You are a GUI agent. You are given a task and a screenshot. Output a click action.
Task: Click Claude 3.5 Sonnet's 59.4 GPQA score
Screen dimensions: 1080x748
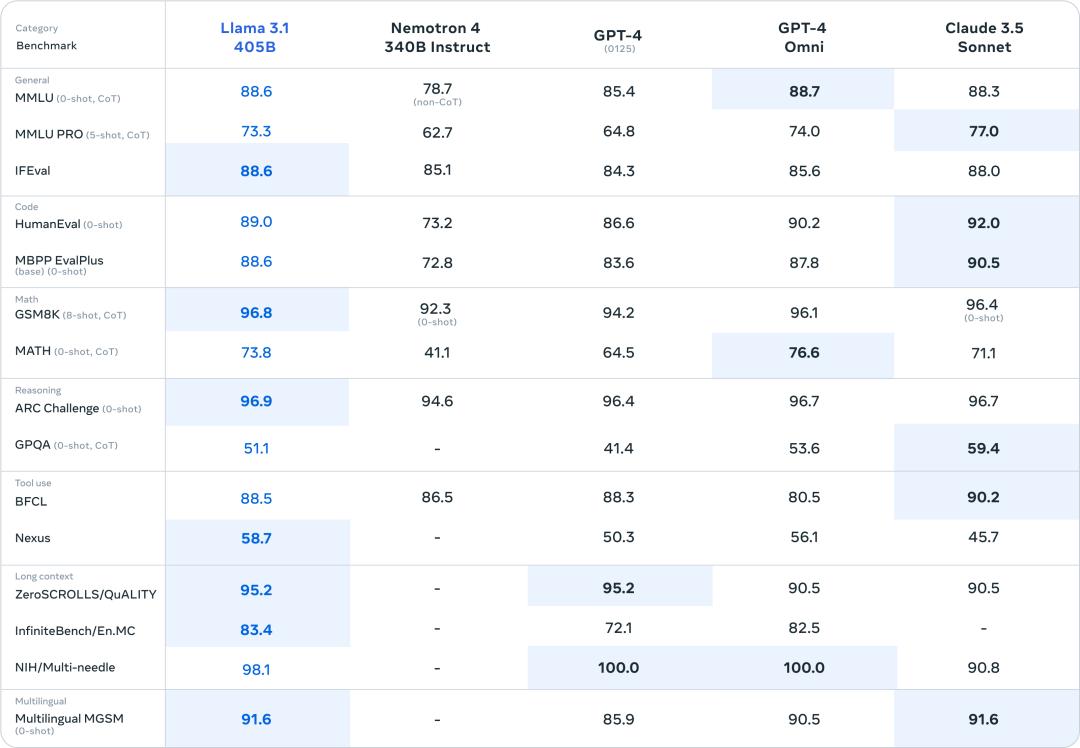pos(983,448)
